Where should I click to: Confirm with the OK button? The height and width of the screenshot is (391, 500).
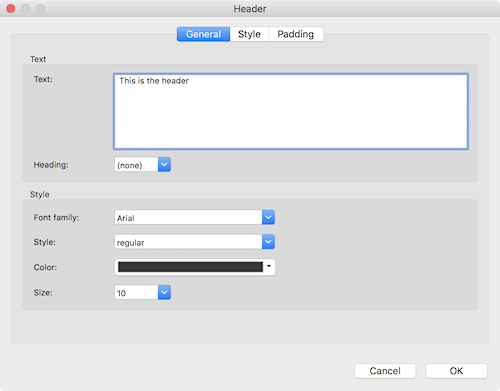[x=456, y=371]
